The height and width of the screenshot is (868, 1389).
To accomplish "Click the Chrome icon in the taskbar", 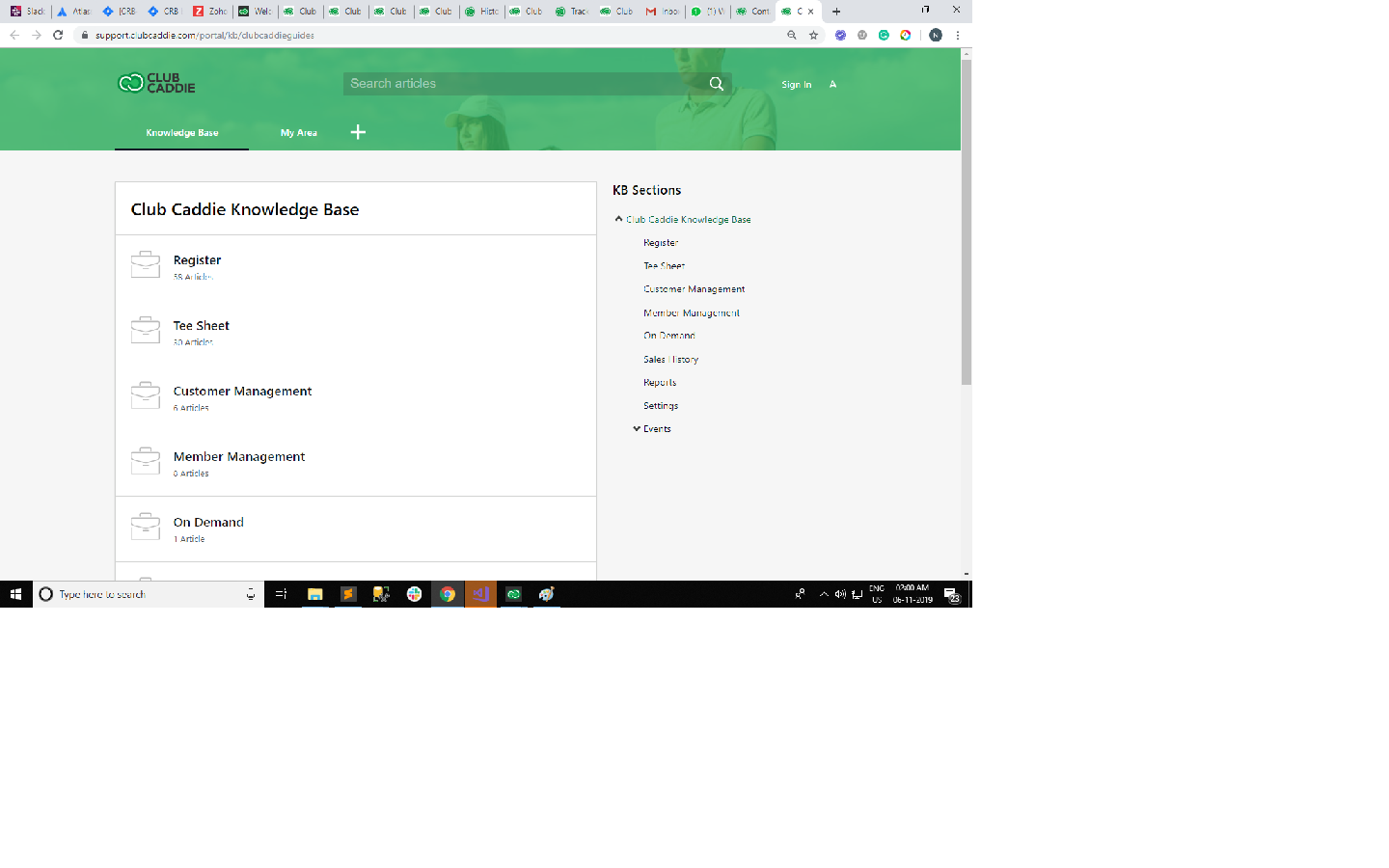I will coord(448,594).
